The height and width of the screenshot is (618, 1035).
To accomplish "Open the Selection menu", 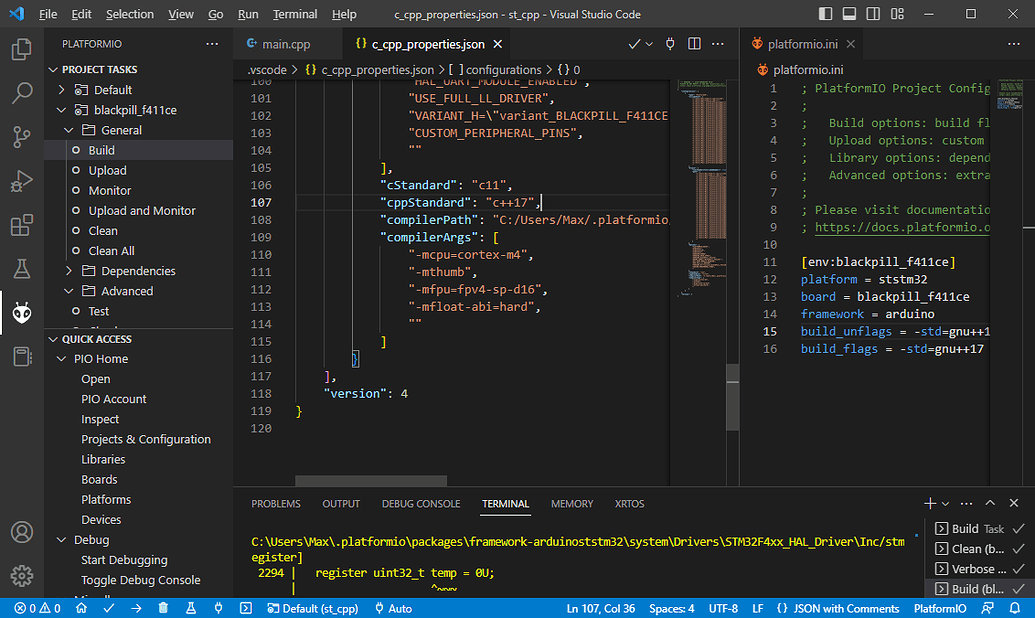I will coord(129,14).
